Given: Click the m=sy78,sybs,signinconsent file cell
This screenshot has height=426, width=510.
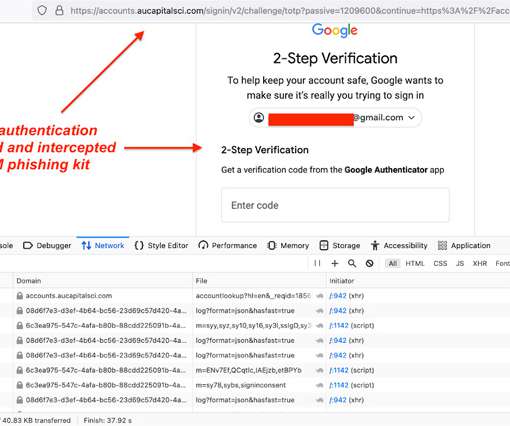Looking at the screenshot, I should (240, 385).
